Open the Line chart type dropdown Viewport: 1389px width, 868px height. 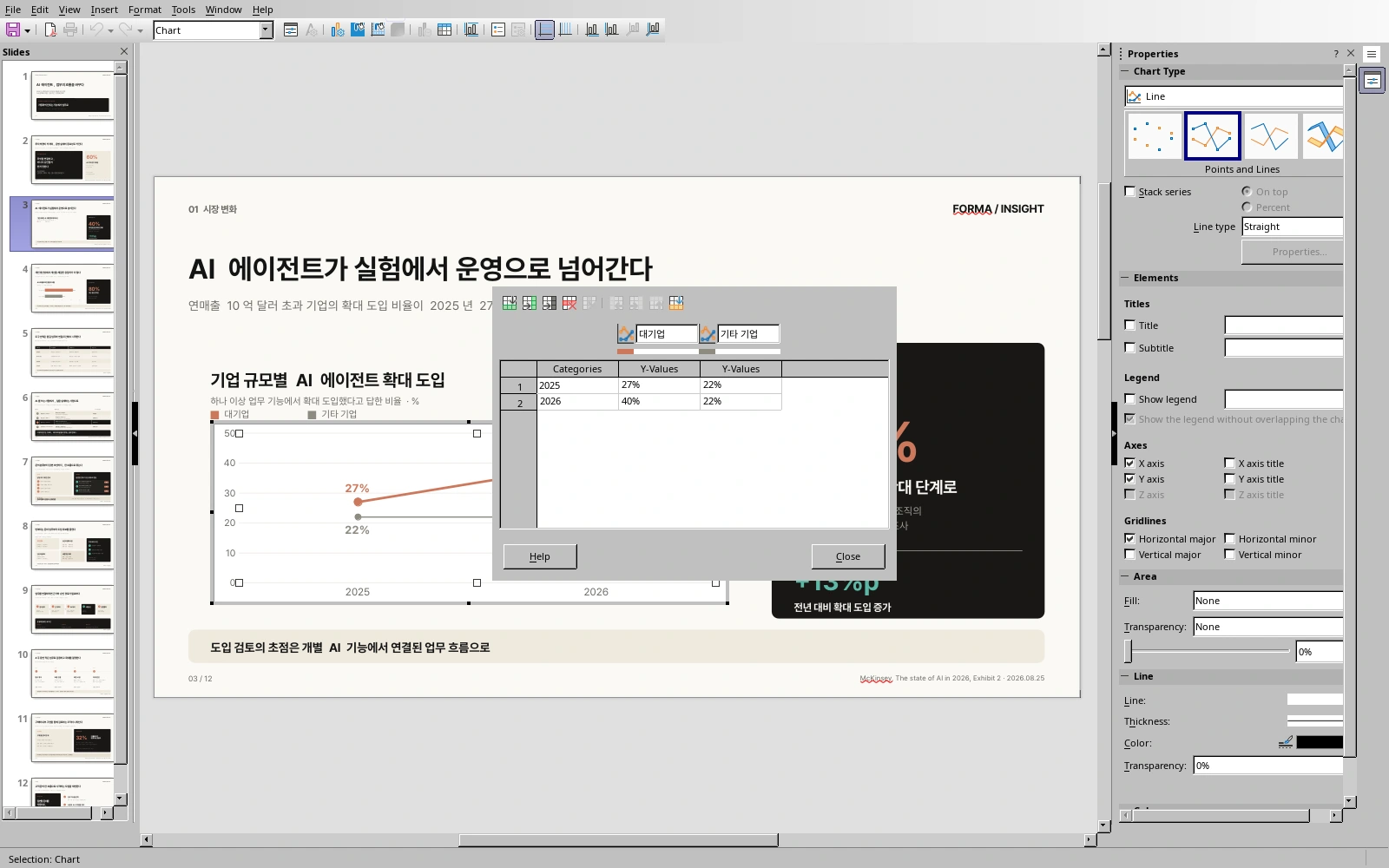coord(1234,96)
